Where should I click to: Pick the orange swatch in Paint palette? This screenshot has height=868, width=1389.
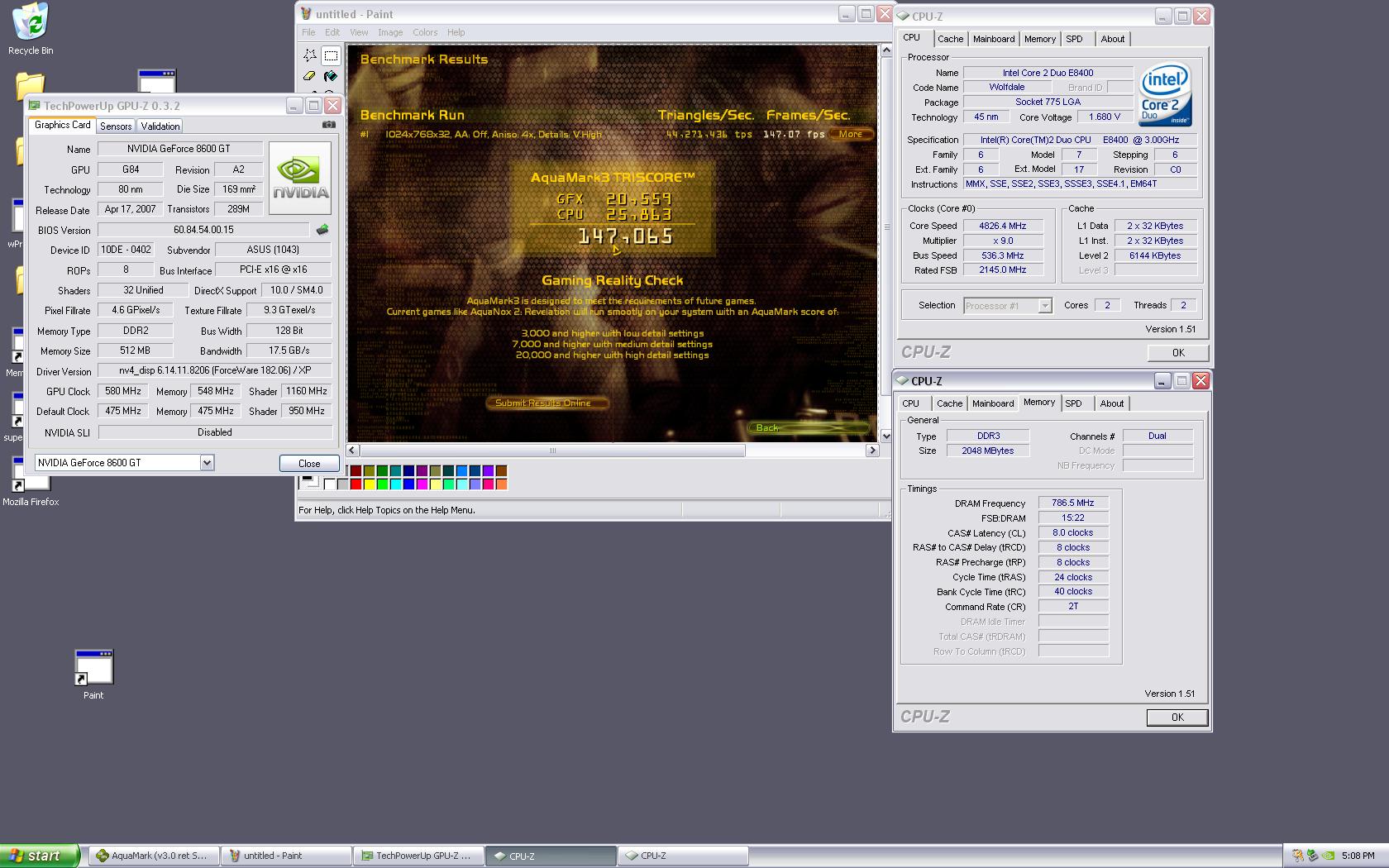501,484
